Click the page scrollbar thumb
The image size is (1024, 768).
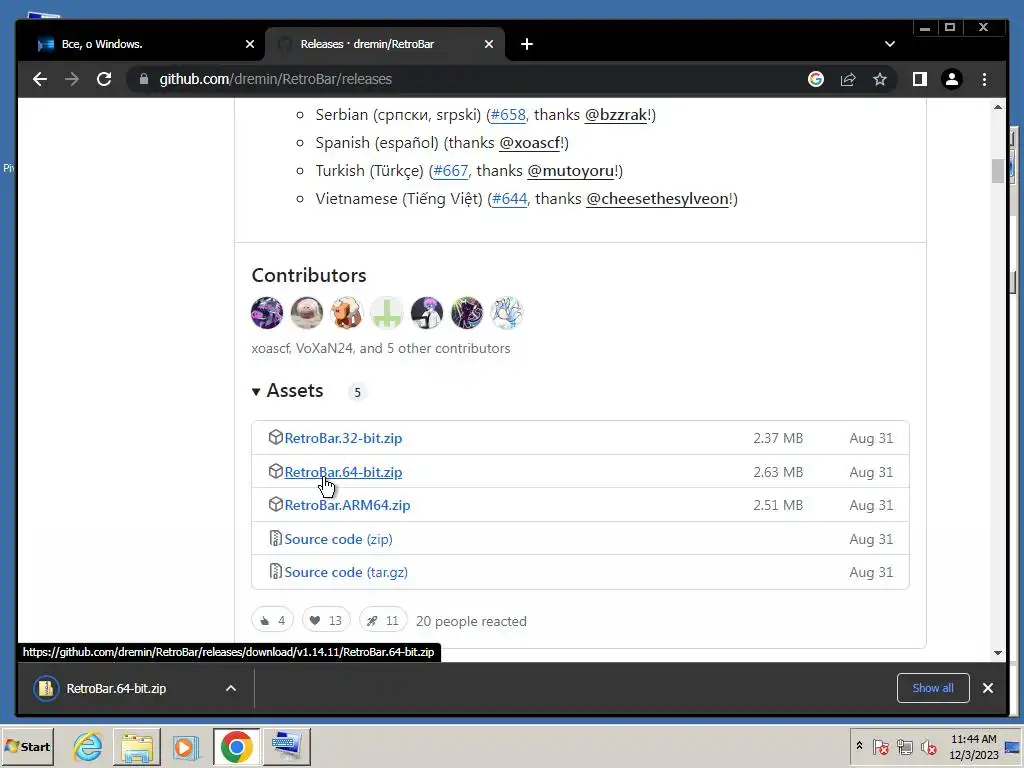click(997, 171)
